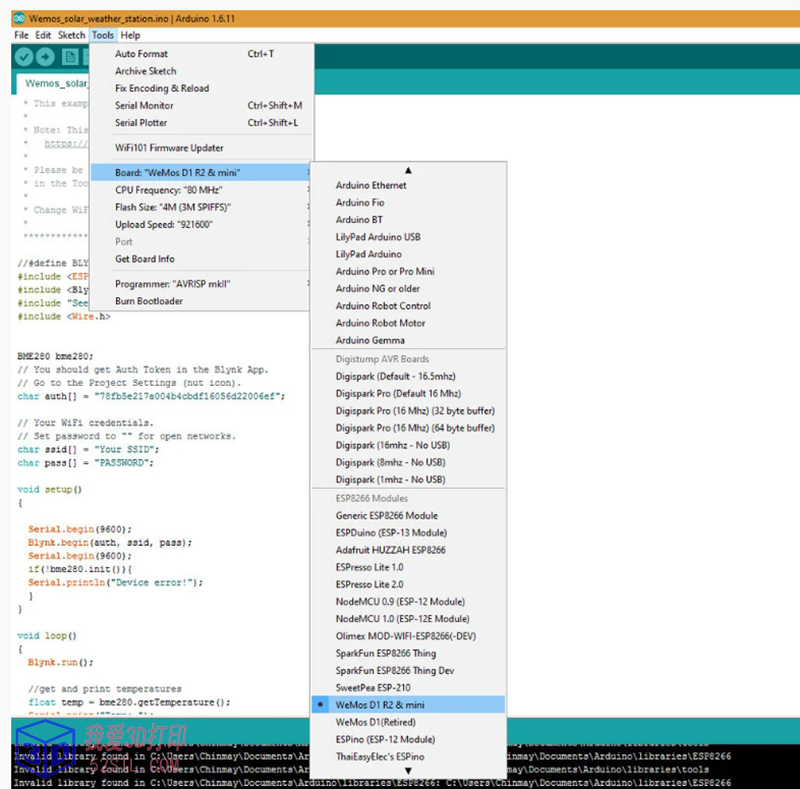Select ESPresso Lite 1.0 board
800x789 pixels.
click(x=408, y=567)
